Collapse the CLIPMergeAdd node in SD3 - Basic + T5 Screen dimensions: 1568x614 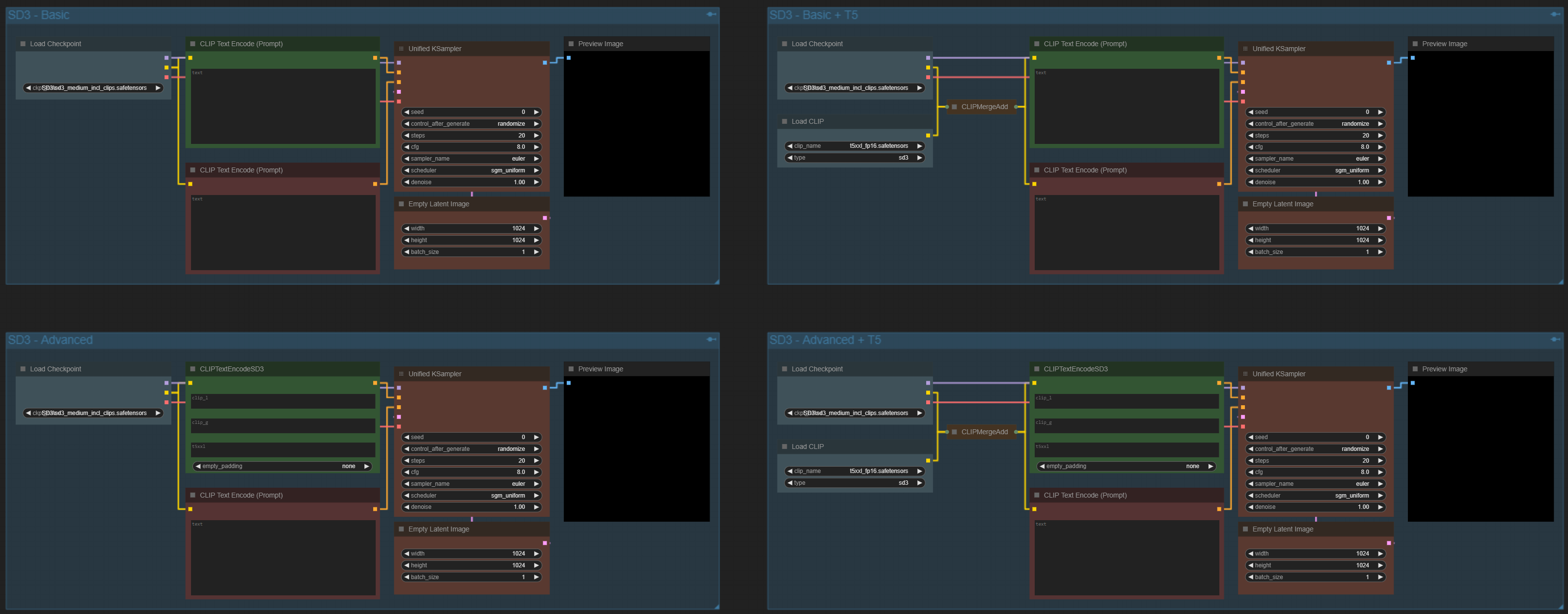955,107
